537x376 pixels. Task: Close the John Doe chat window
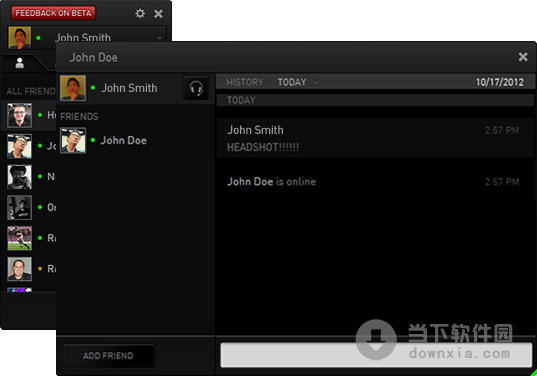[x=523, y=57]
